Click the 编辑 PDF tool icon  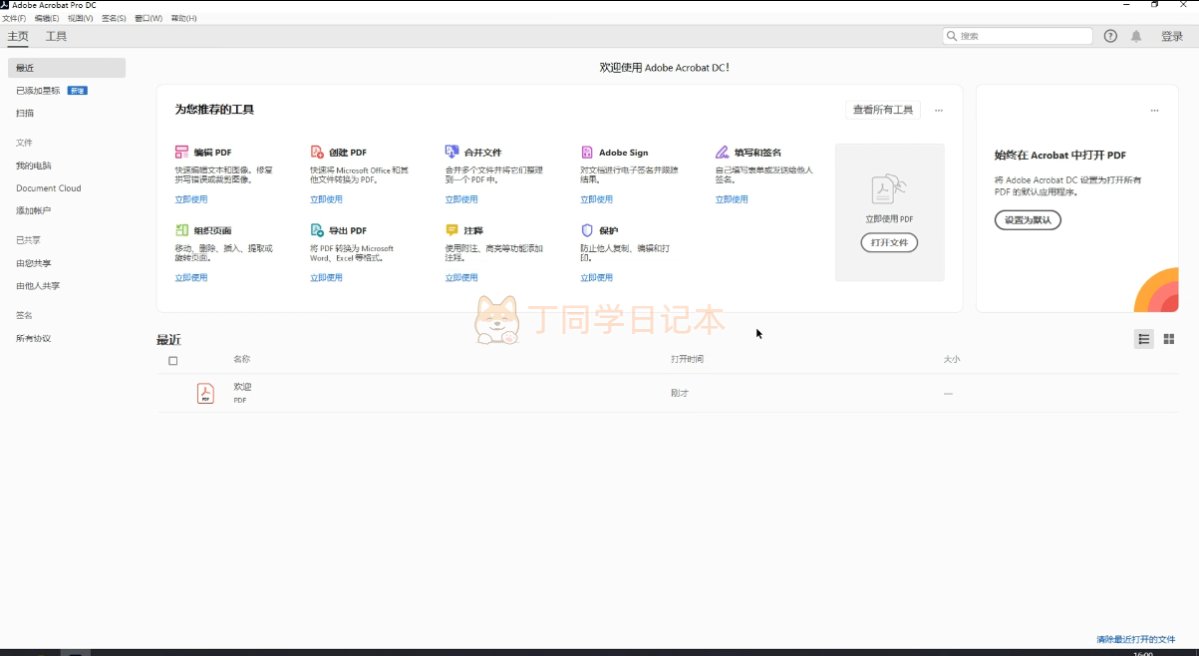[x=181, y=152]
